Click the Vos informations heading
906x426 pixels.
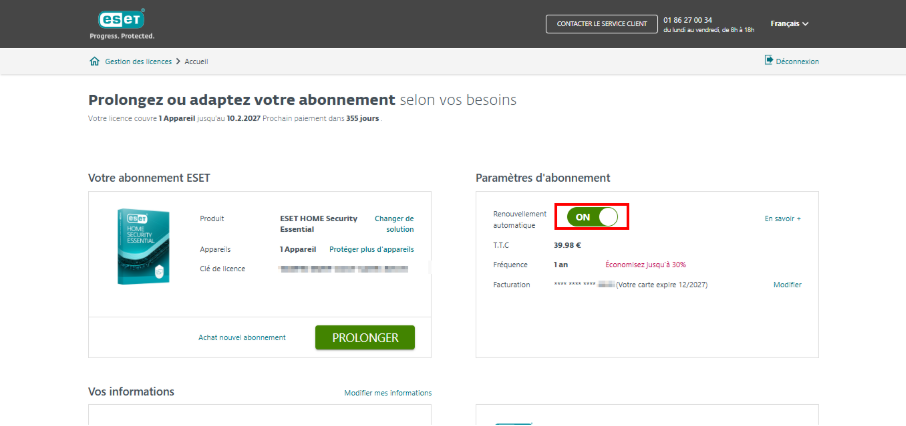131,391
